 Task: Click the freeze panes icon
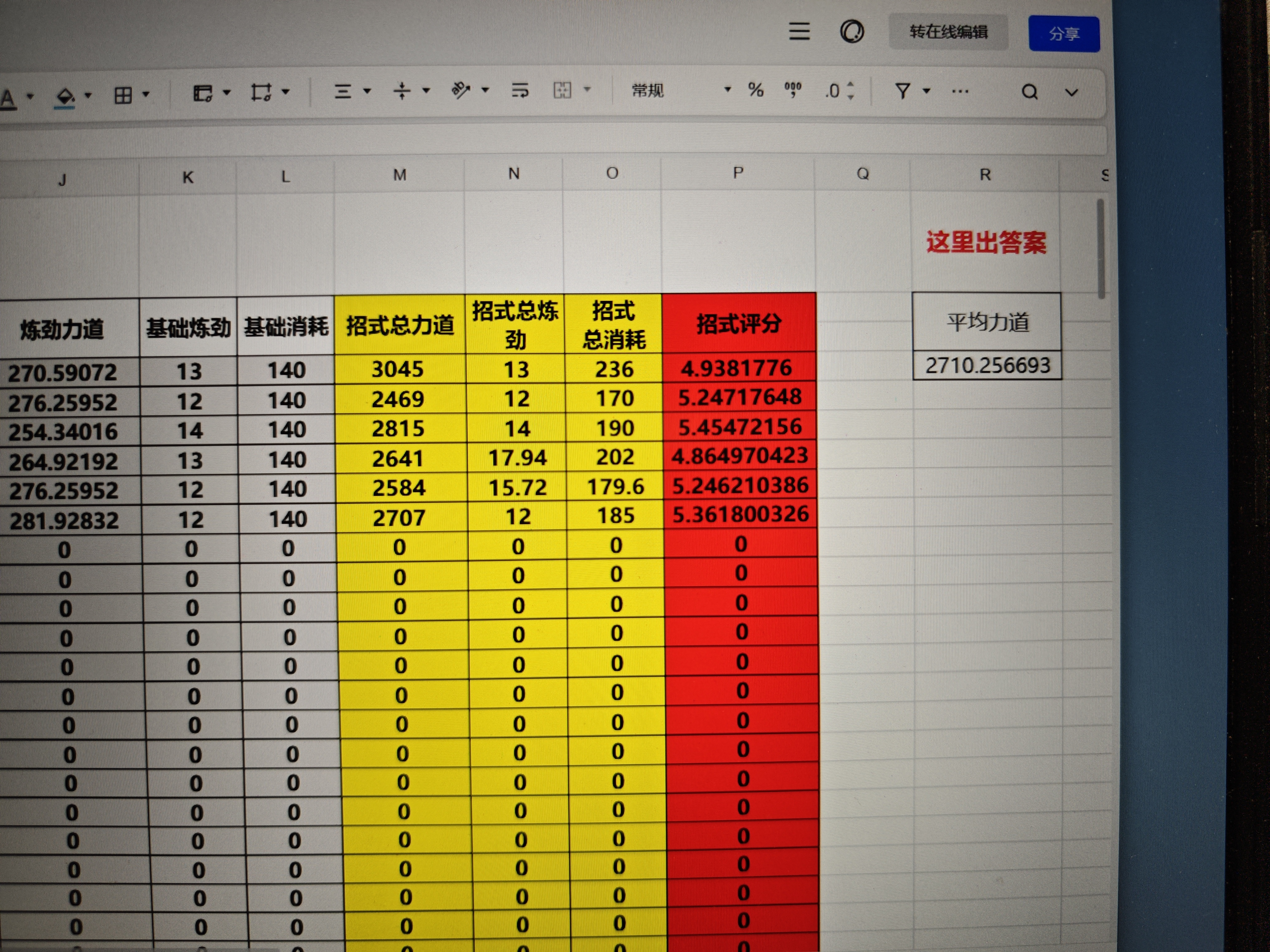[x=203, y=93]
